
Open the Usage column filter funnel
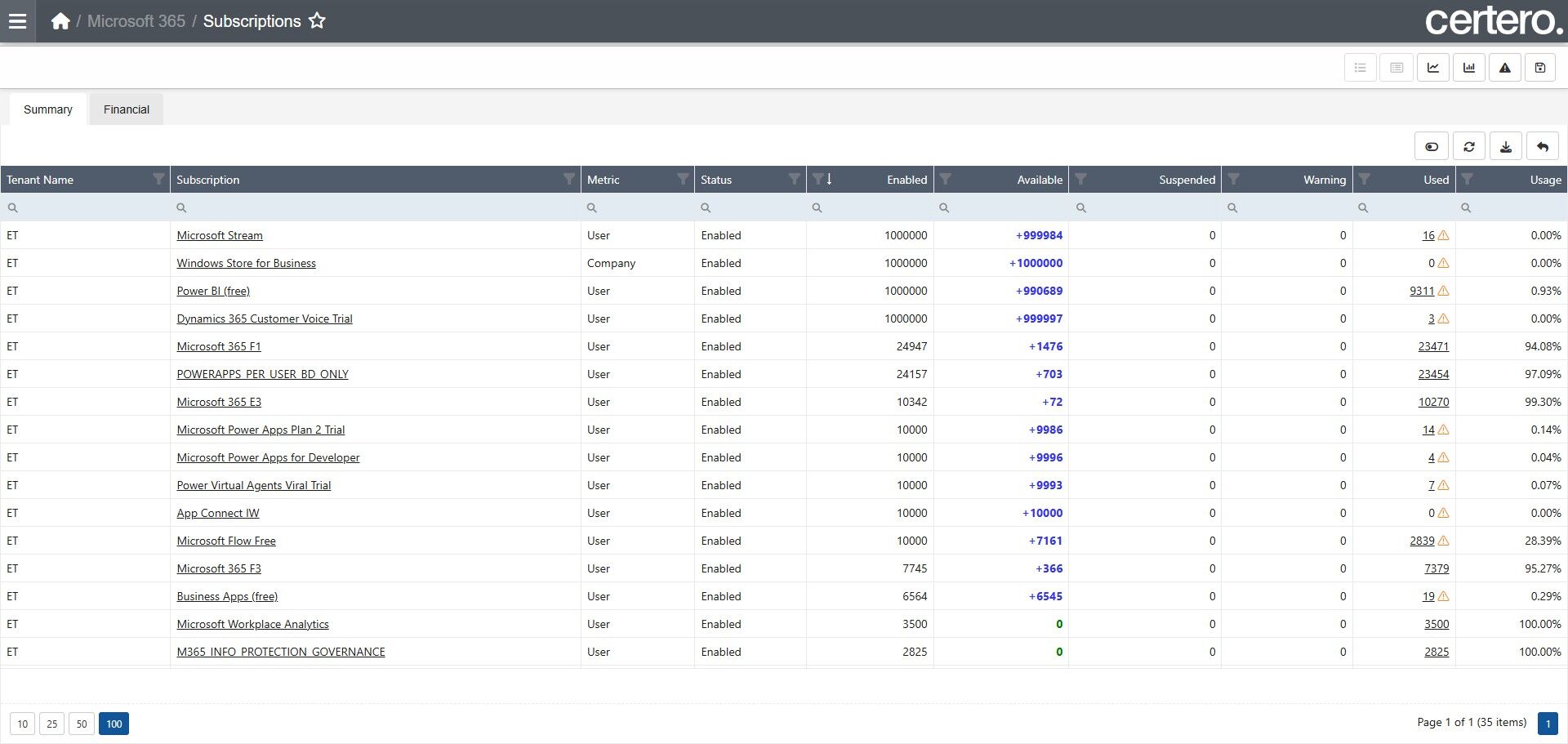1468,179
